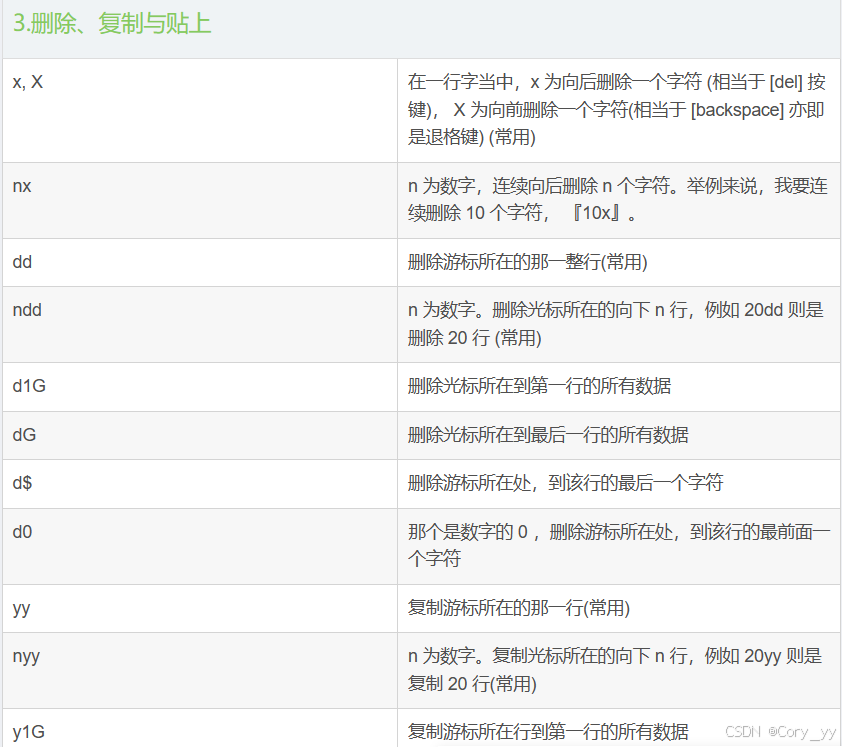The width and height of the screenshot is (842, 747).
Task: Select the 'x, X' command cell
Action: [200, 111]
